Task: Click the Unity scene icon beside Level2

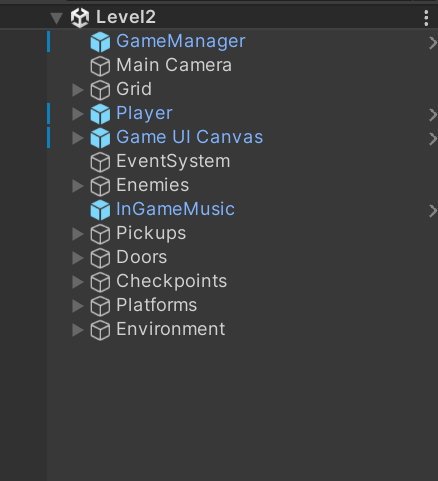Action: (80, 18)
